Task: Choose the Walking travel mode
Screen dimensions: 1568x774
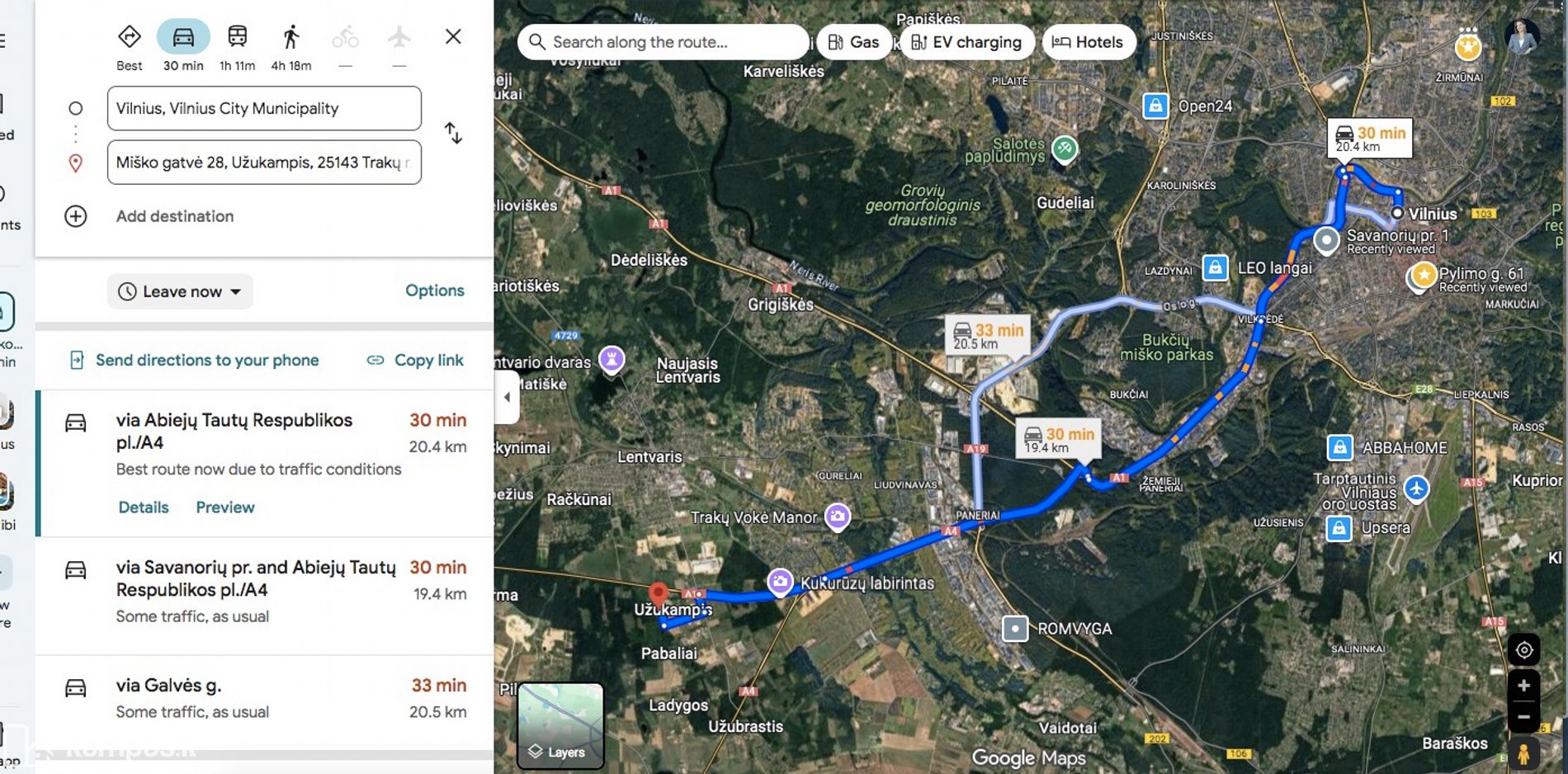Action: click(x=290, y=37)
